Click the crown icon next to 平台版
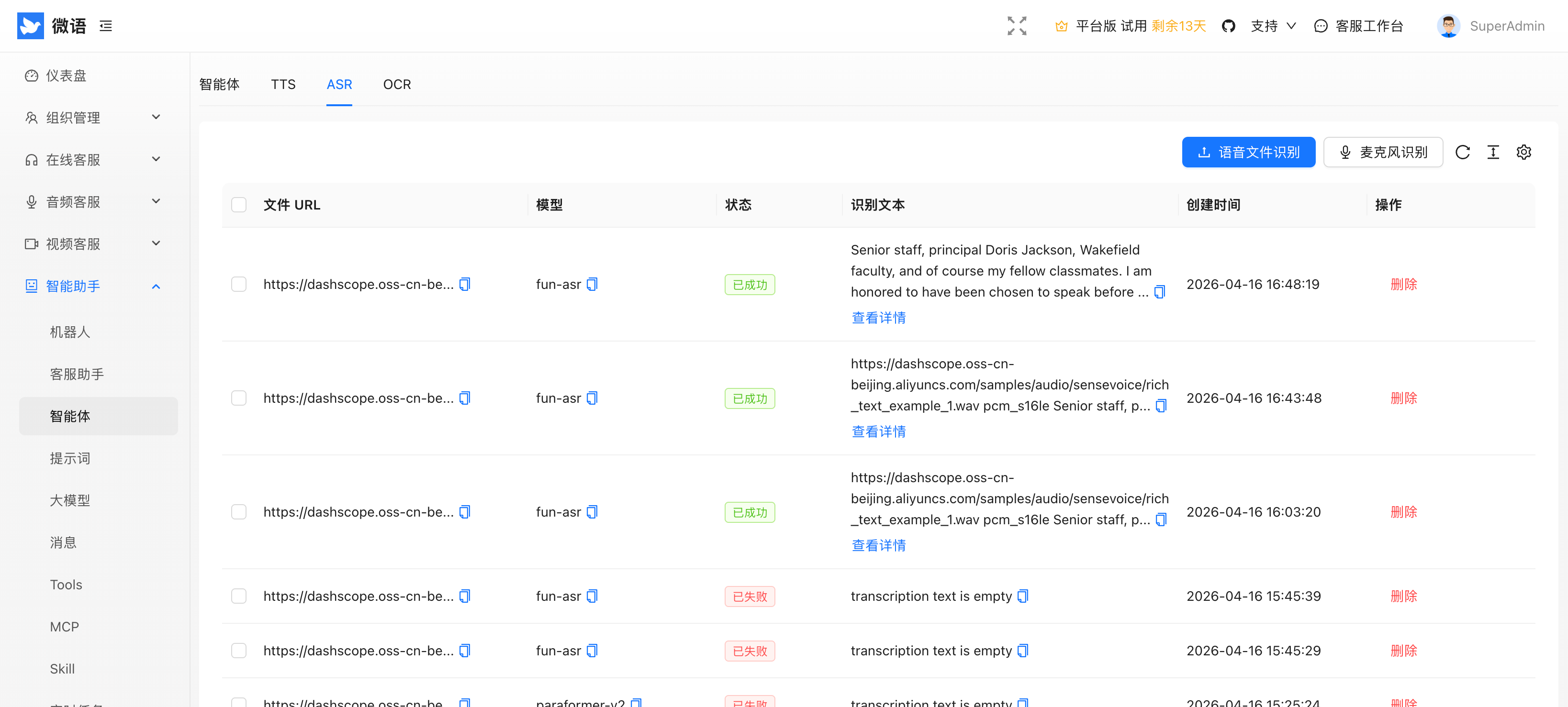Image resolution: width=1568 pixels, height=707 pixels. [x=1061, y=25]
